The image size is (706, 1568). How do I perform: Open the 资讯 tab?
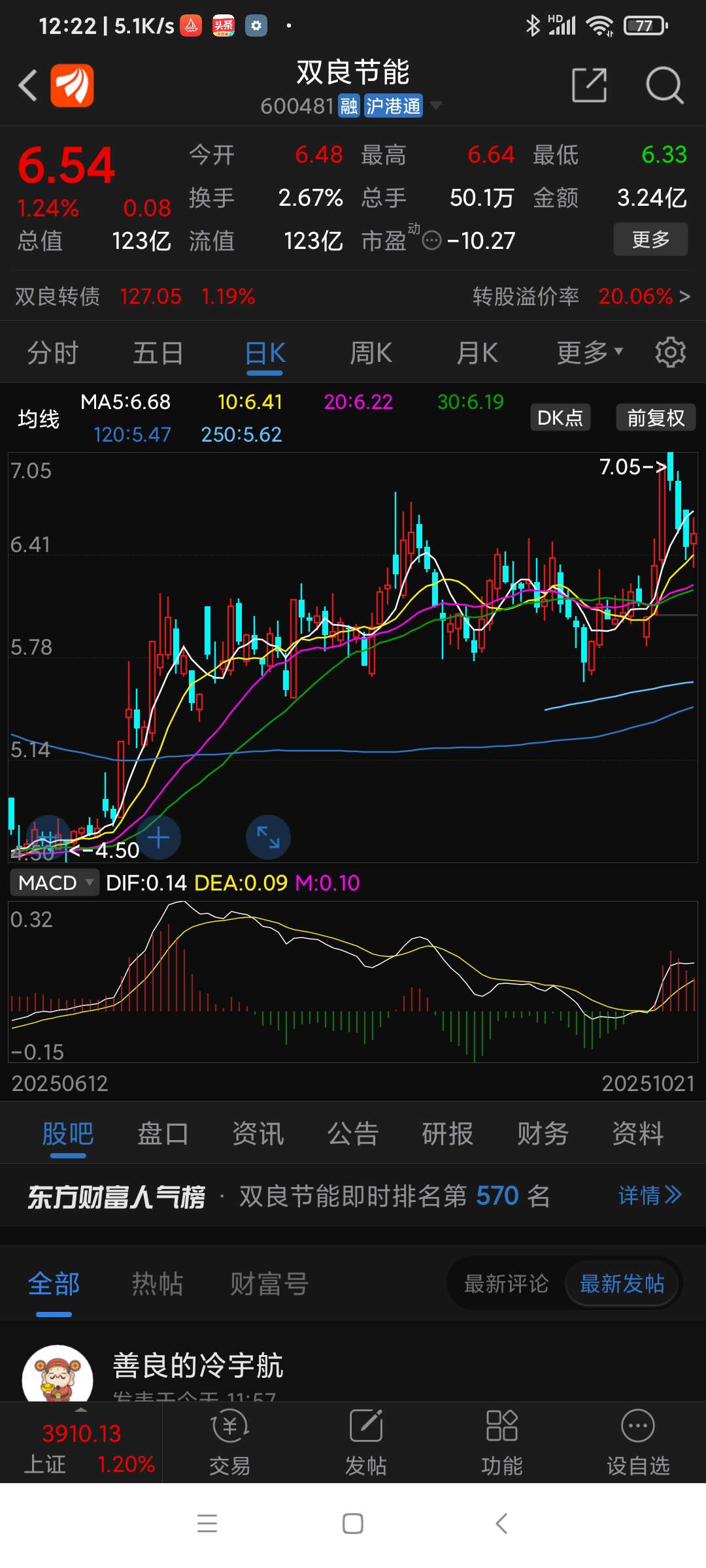[258, 1134]
